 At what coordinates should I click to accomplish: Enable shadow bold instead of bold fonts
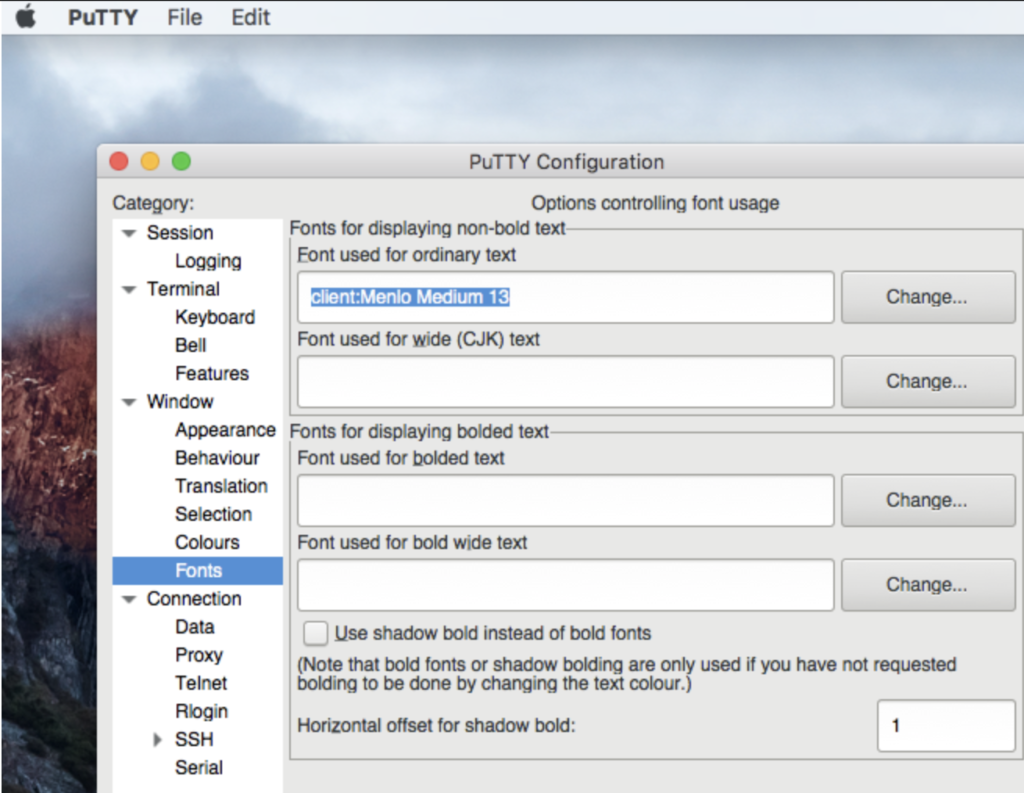(x=315, y=633)
